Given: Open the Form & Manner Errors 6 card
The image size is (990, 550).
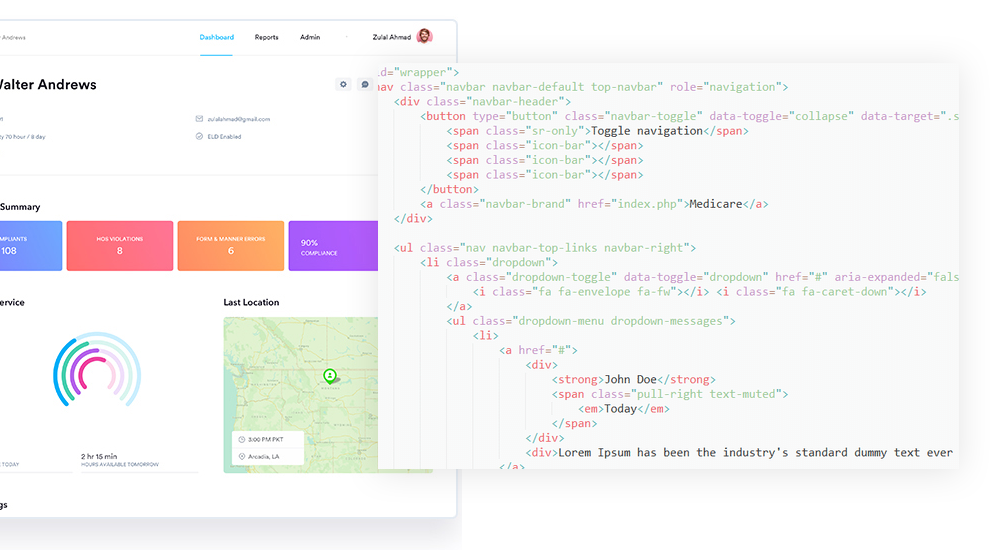Looking at the screenshot, I should pos(231,246).
